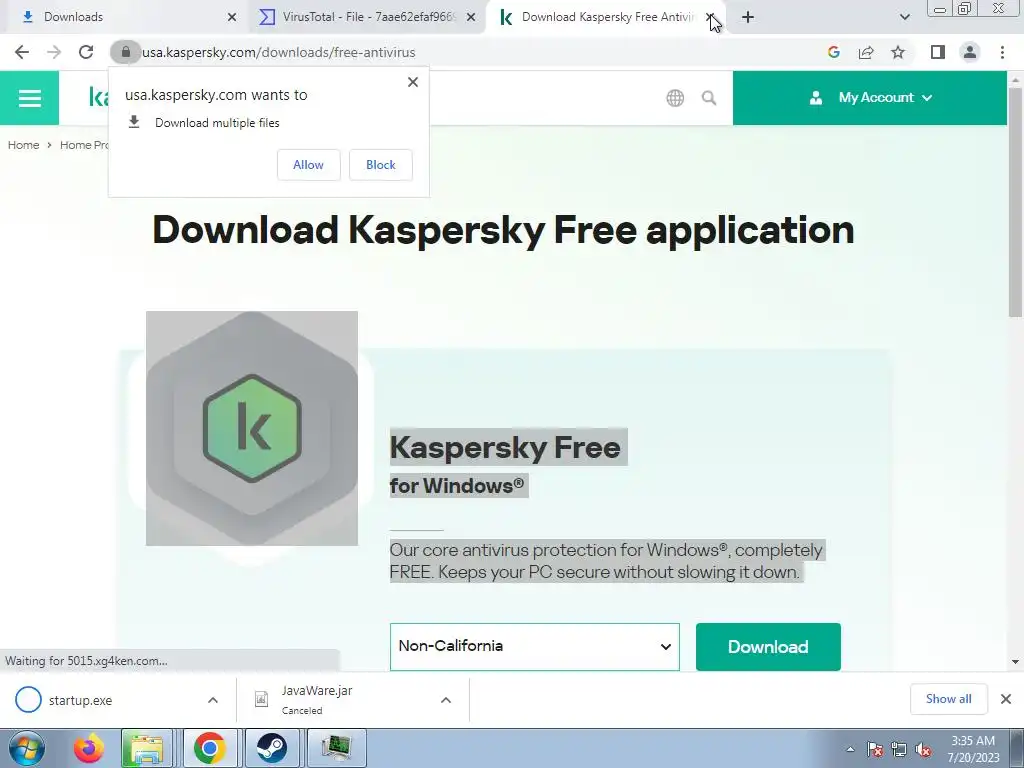Click the "for Windows®" subtitle

pyautogui.click(x=456, y=486)
